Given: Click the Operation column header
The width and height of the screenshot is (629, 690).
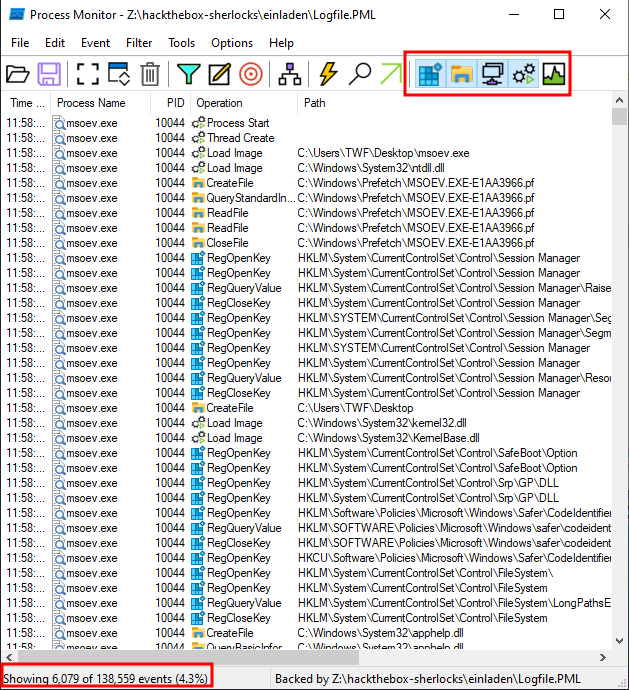Looking at the screenshot, I should (219, 103).
